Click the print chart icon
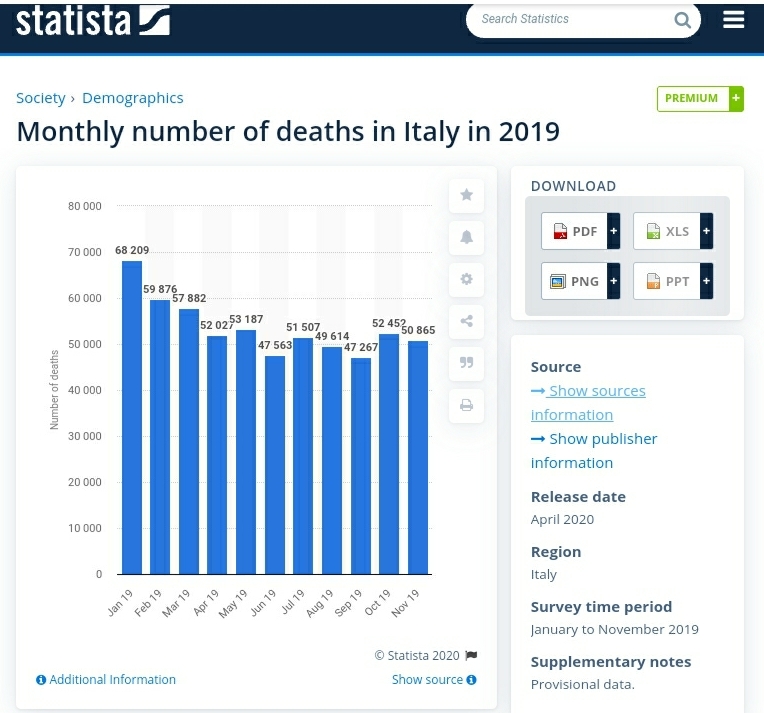764x713 pixels. point(466,405)
